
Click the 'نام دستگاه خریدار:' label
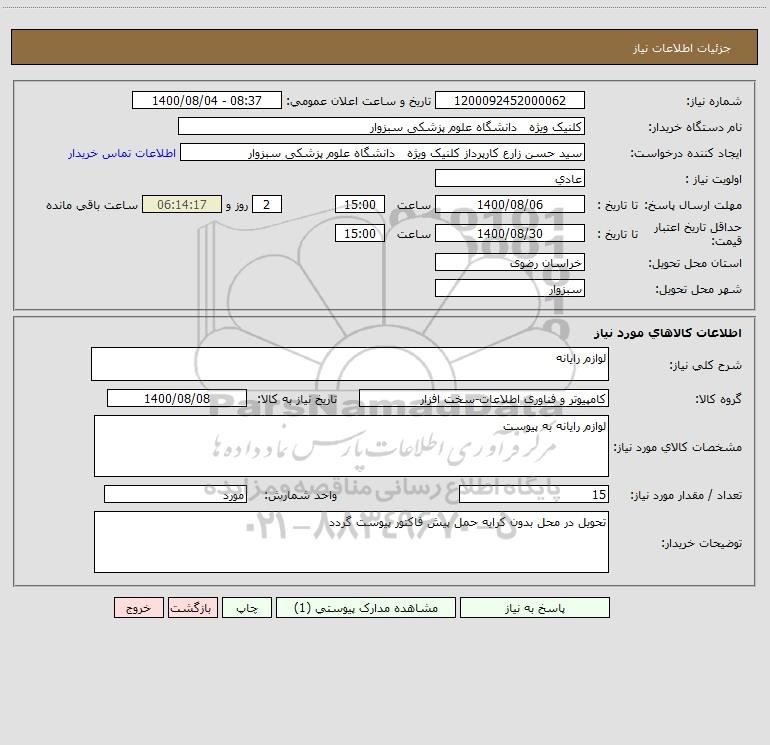coord(695,127)
